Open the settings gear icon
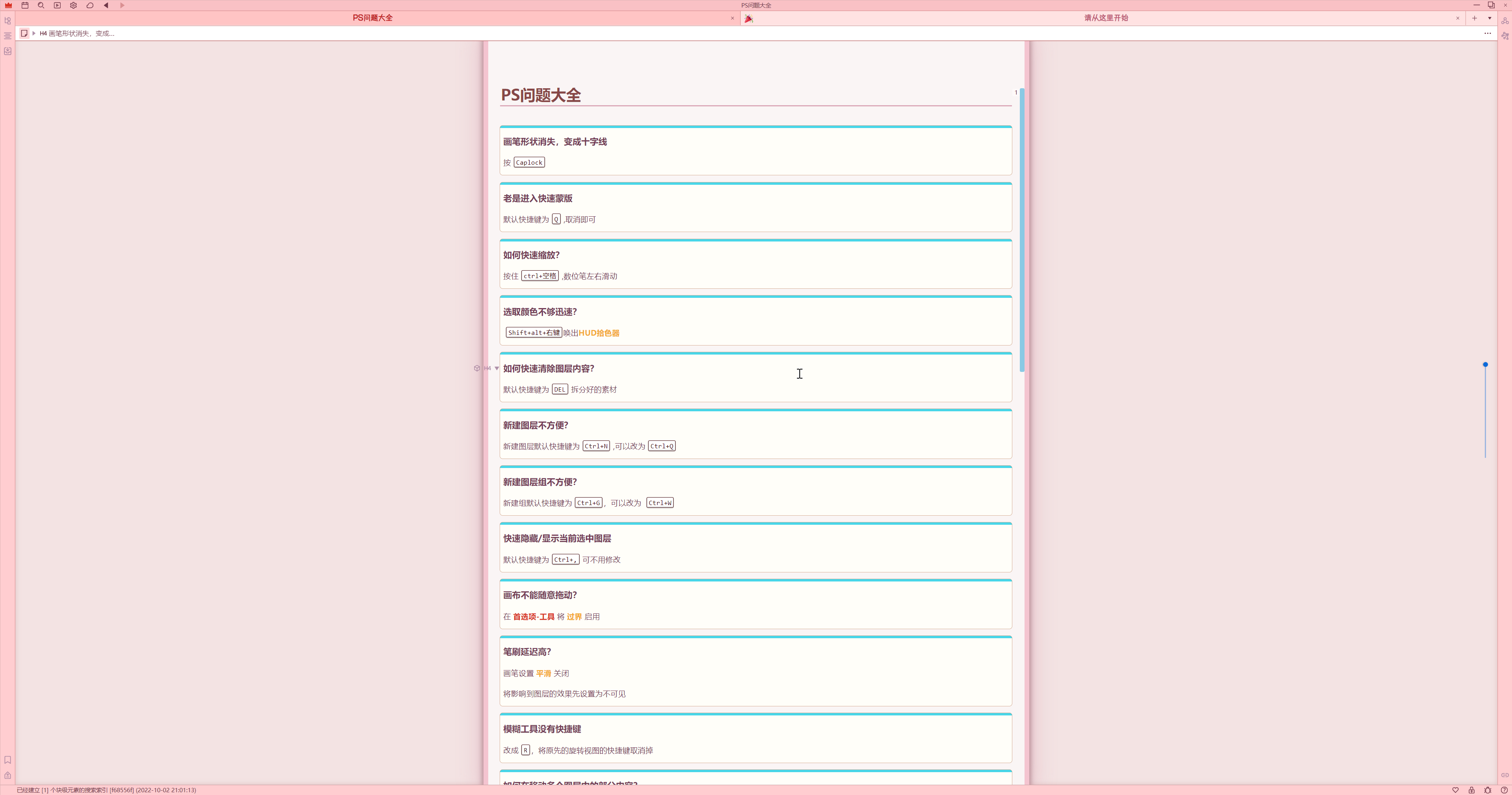The width and height of the screenshot is (1512, 795). (73, 5)
